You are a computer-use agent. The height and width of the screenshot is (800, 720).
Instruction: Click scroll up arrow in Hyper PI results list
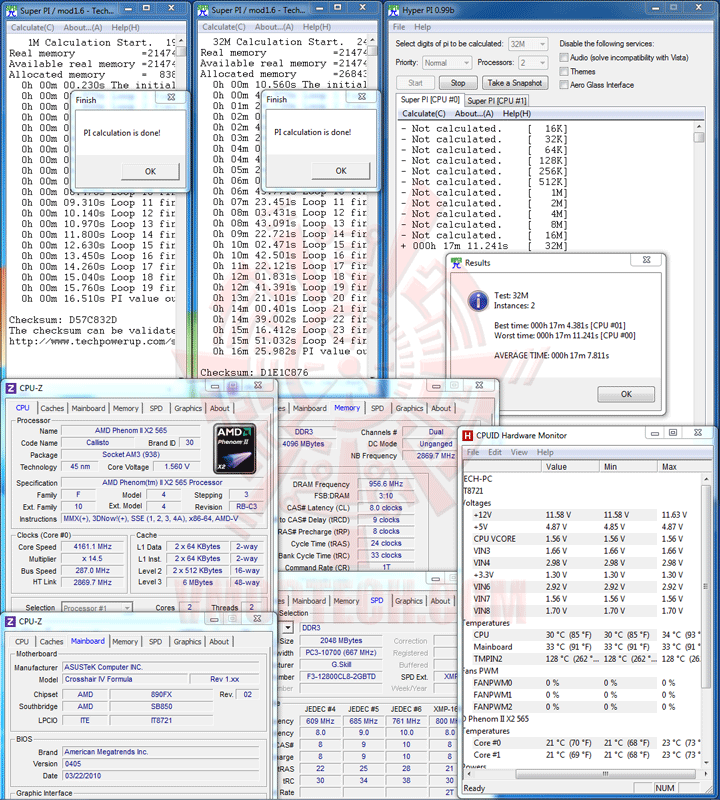tap(699, 126)
